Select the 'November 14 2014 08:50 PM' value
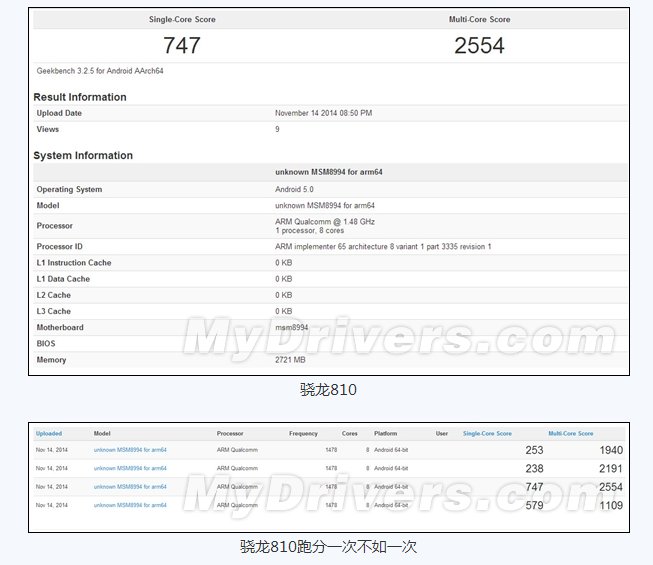 (324, 113)
